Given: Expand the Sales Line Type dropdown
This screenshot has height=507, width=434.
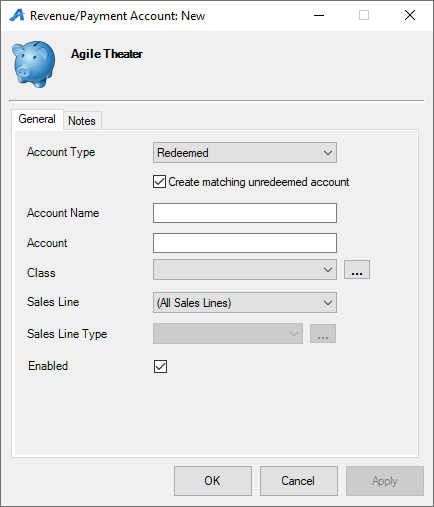Looking at the screenshot, I should click(x=228, y=333).
